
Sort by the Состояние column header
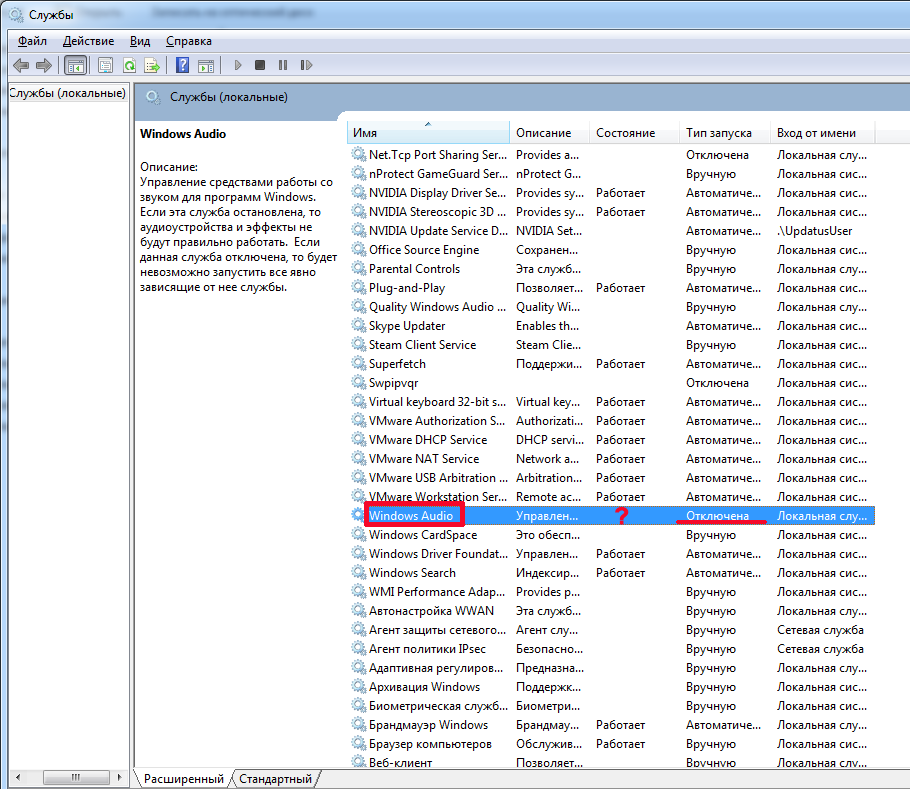[625, 133]
